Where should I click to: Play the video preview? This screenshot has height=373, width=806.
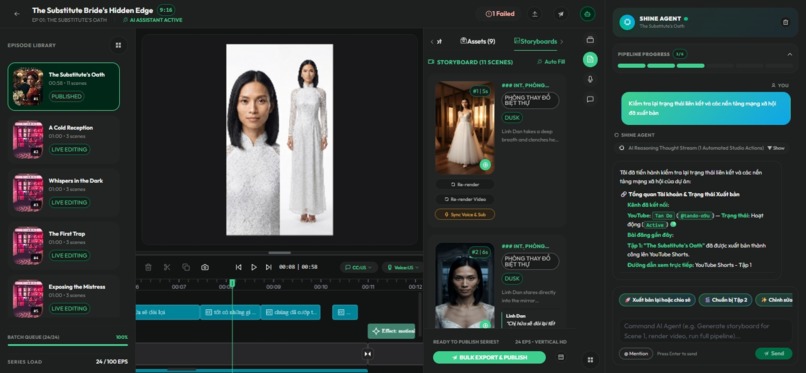pos(253,267)
